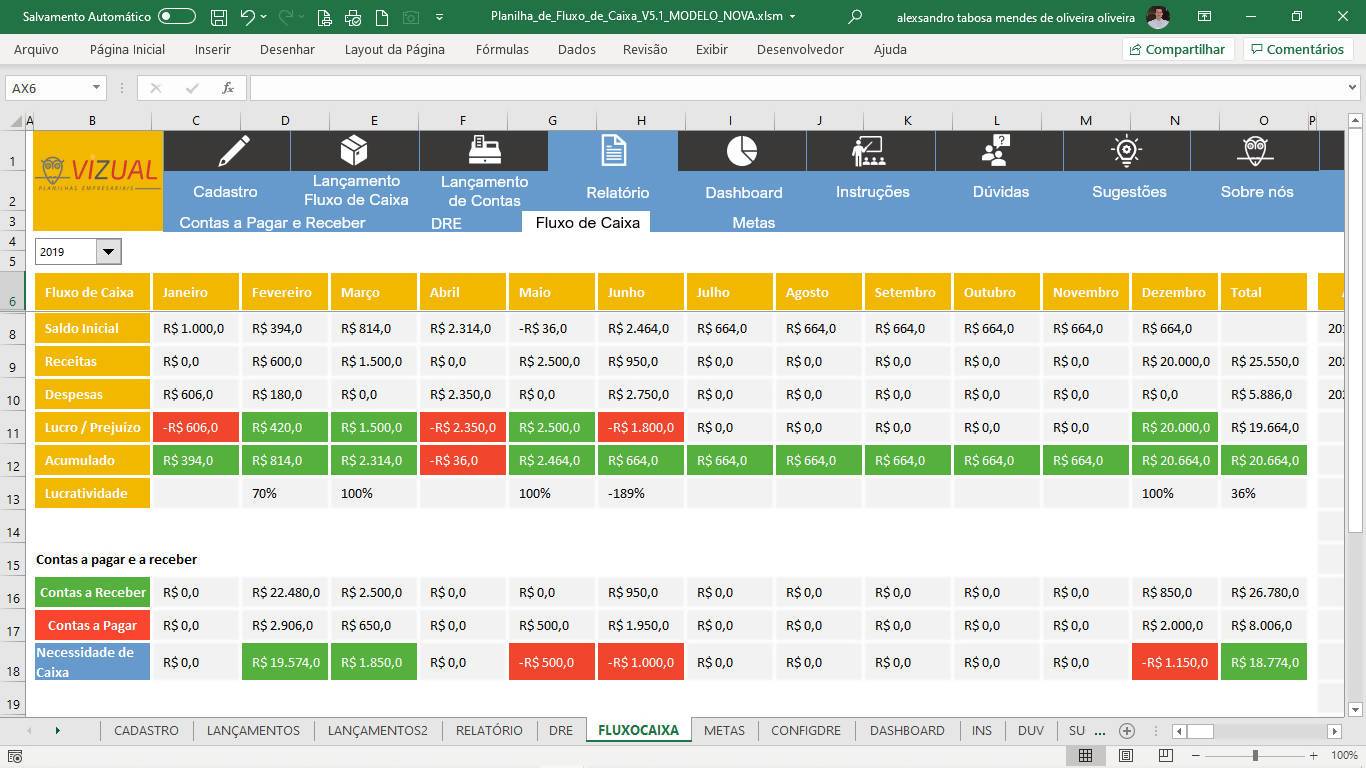This screenshot has height=768, width=1366.
Task: Expand the Name Box dropdown arrow
Action: [x=96, y=88]
